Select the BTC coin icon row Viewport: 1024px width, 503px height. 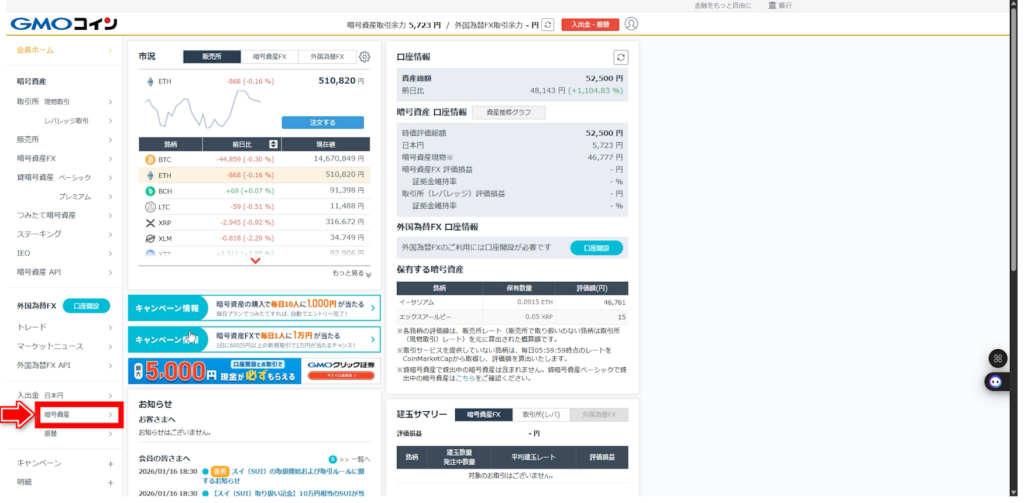point(151,159)
